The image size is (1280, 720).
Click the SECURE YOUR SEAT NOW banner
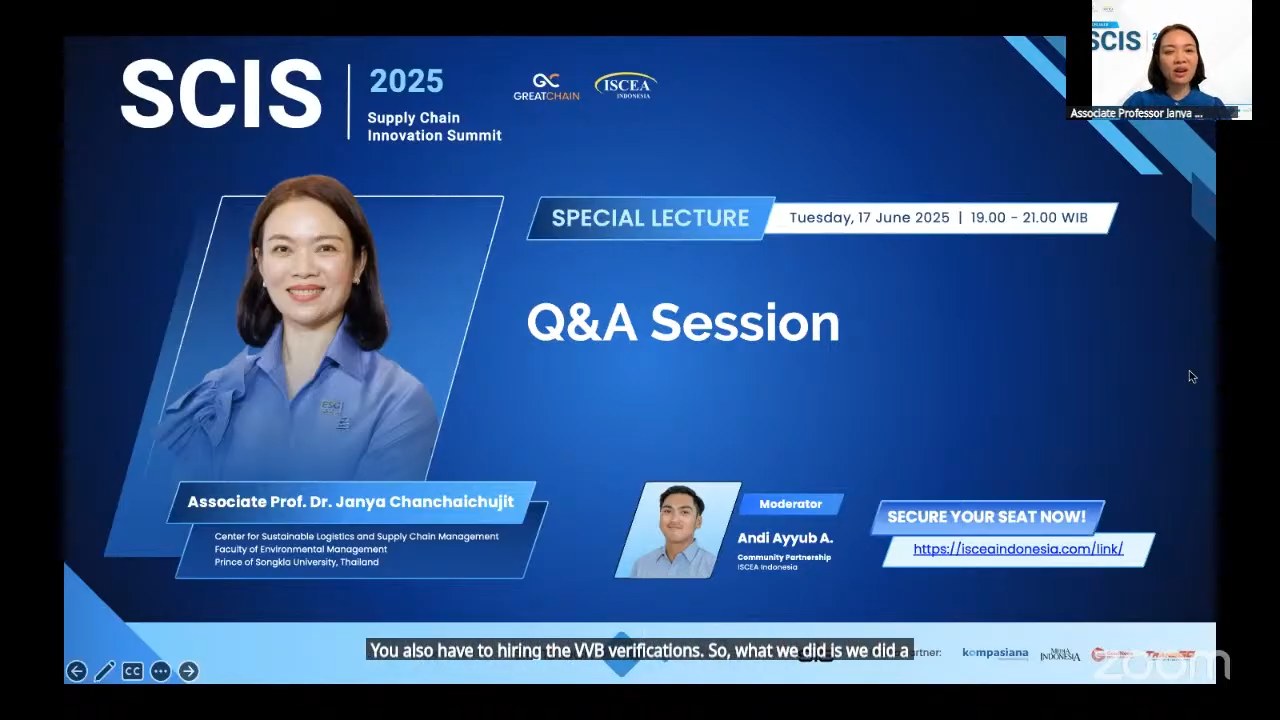click(x=986, y=517)
